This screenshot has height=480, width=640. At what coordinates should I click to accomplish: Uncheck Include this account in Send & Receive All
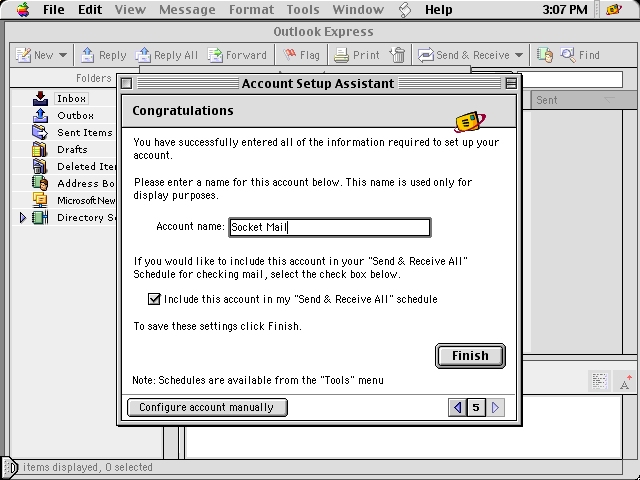pos(154,299)
